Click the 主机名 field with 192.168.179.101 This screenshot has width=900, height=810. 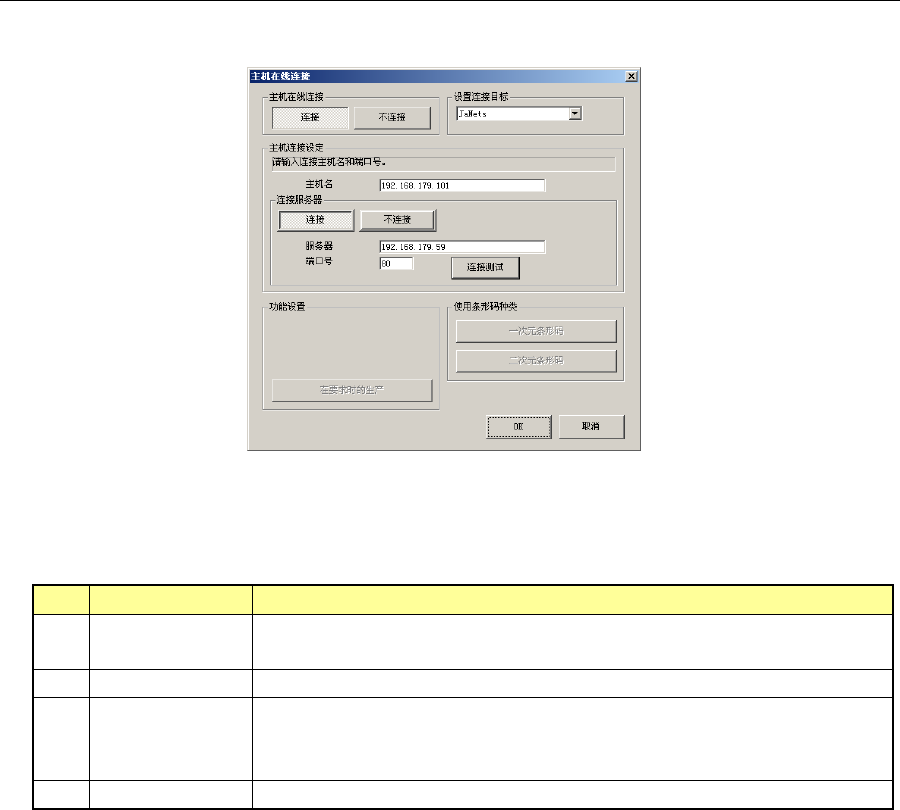tap(462, 185)
